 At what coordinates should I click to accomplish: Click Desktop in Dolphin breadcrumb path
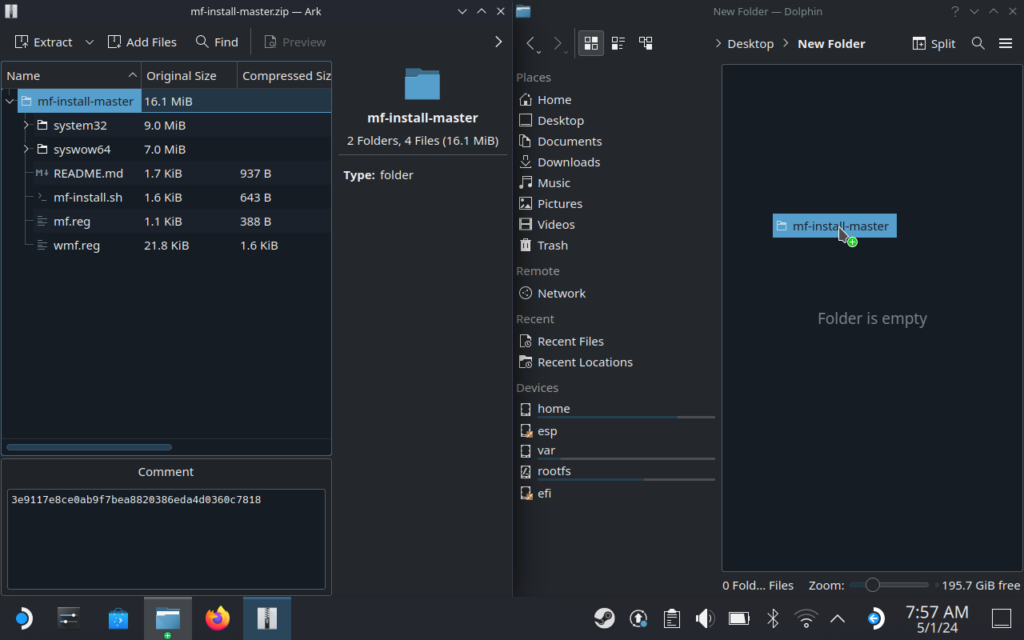(750, 44)
